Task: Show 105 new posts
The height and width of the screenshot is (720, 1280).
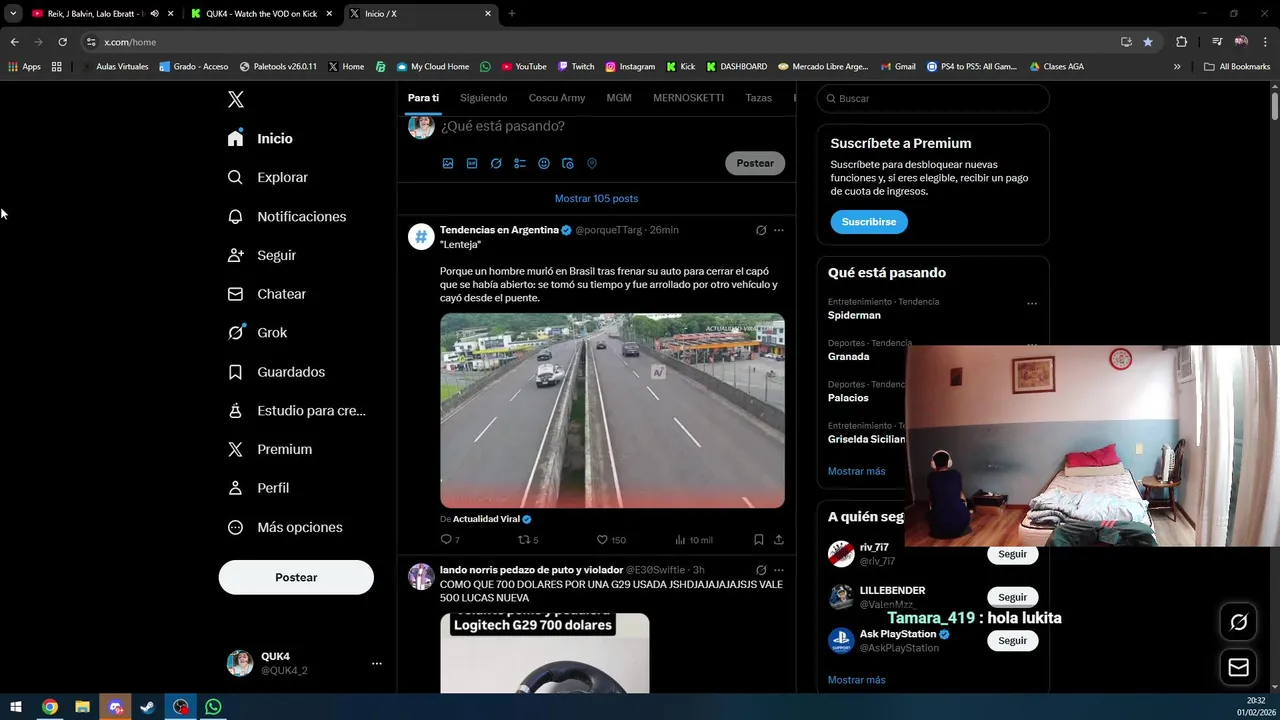Action: pyautogui.click(x=596, y=198)
